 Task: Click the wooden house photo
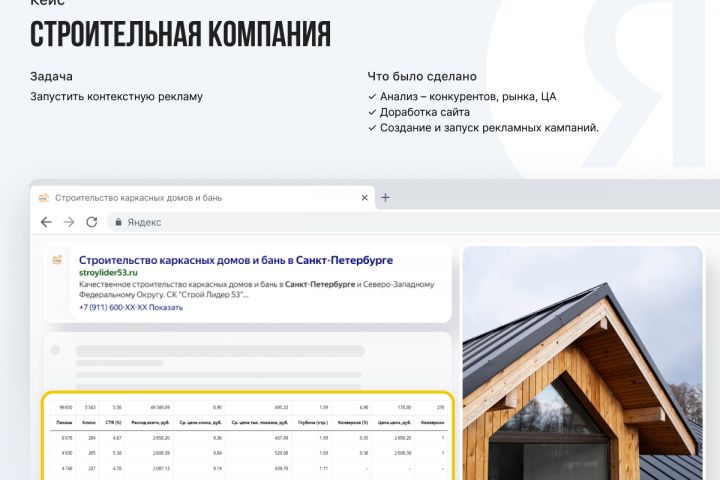click(x=582, y=363)
